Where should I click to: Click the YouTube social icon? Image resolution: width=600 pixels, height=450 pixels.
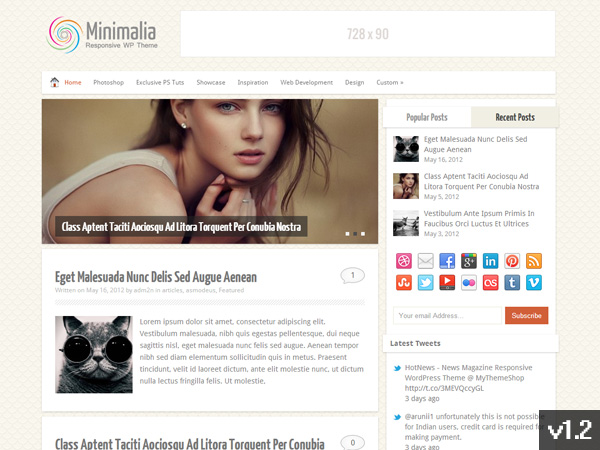point(447,283)
